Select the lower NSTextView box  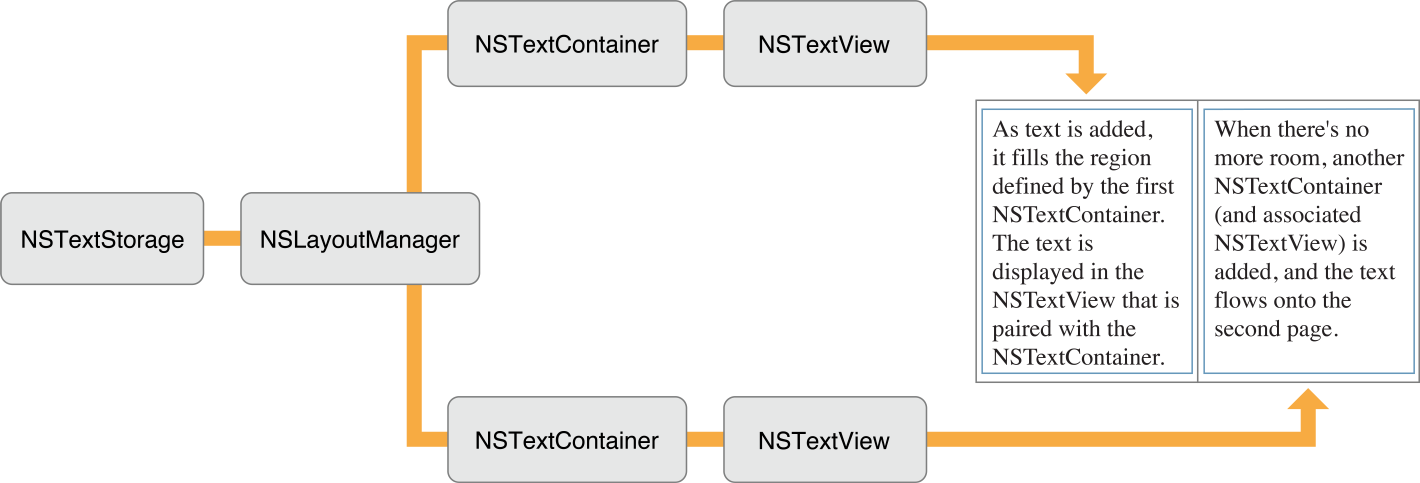click(x=823, y=439)
